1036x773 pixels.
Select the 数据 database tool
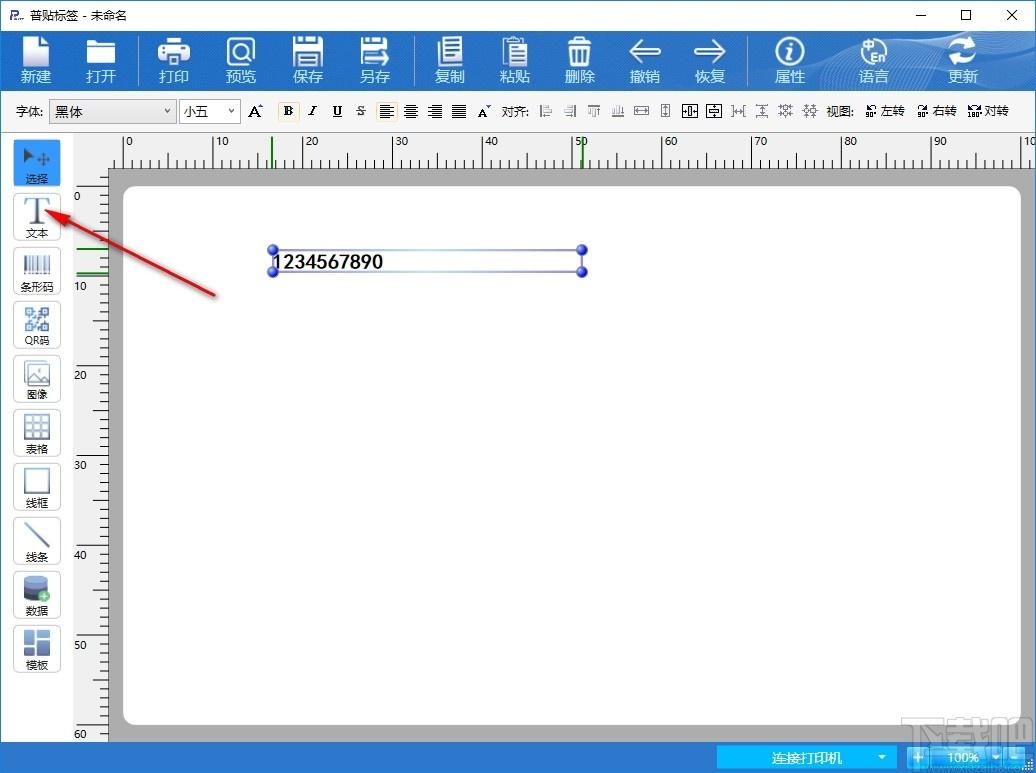(x=37, y=595)
